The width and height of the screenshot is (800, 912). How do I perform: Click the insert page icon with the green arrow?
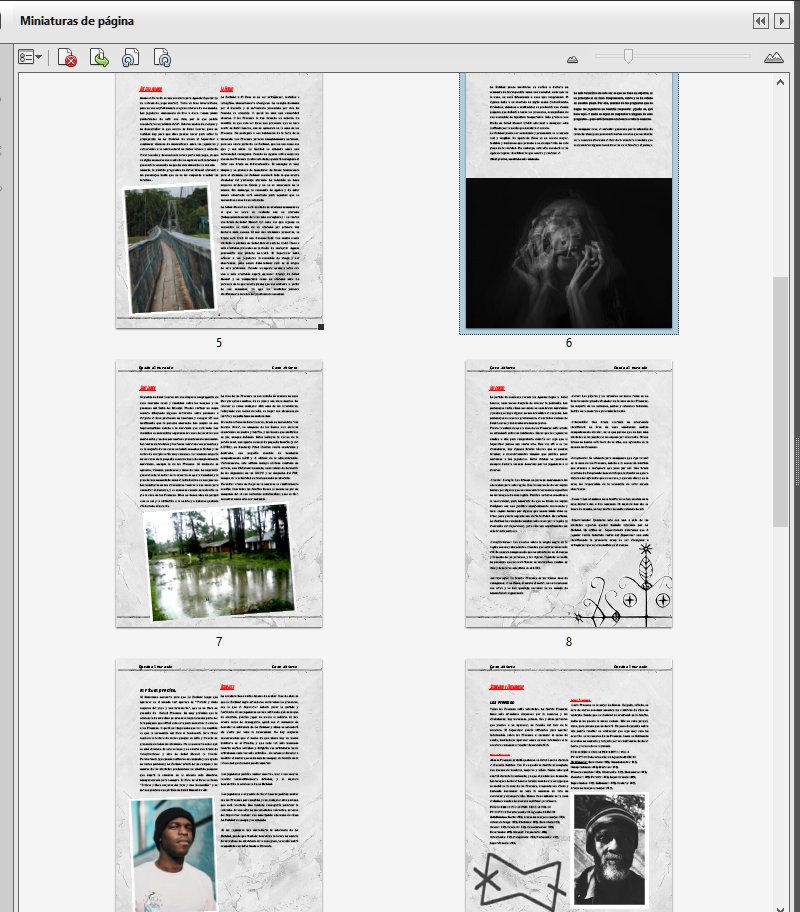[99, 58]
